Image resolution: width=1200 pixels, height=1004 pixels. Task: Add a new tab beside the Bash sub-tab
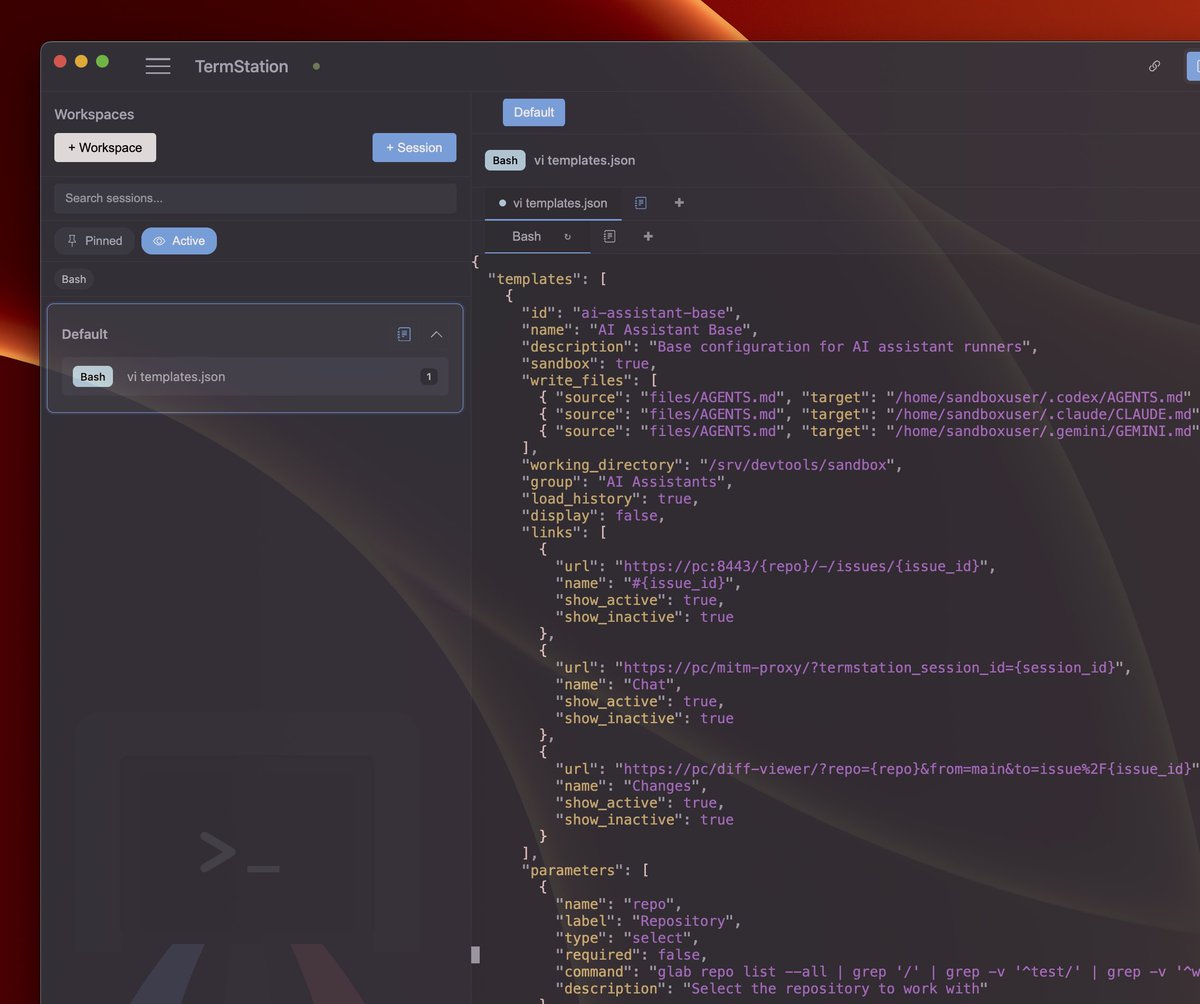(x=648, y=237)
